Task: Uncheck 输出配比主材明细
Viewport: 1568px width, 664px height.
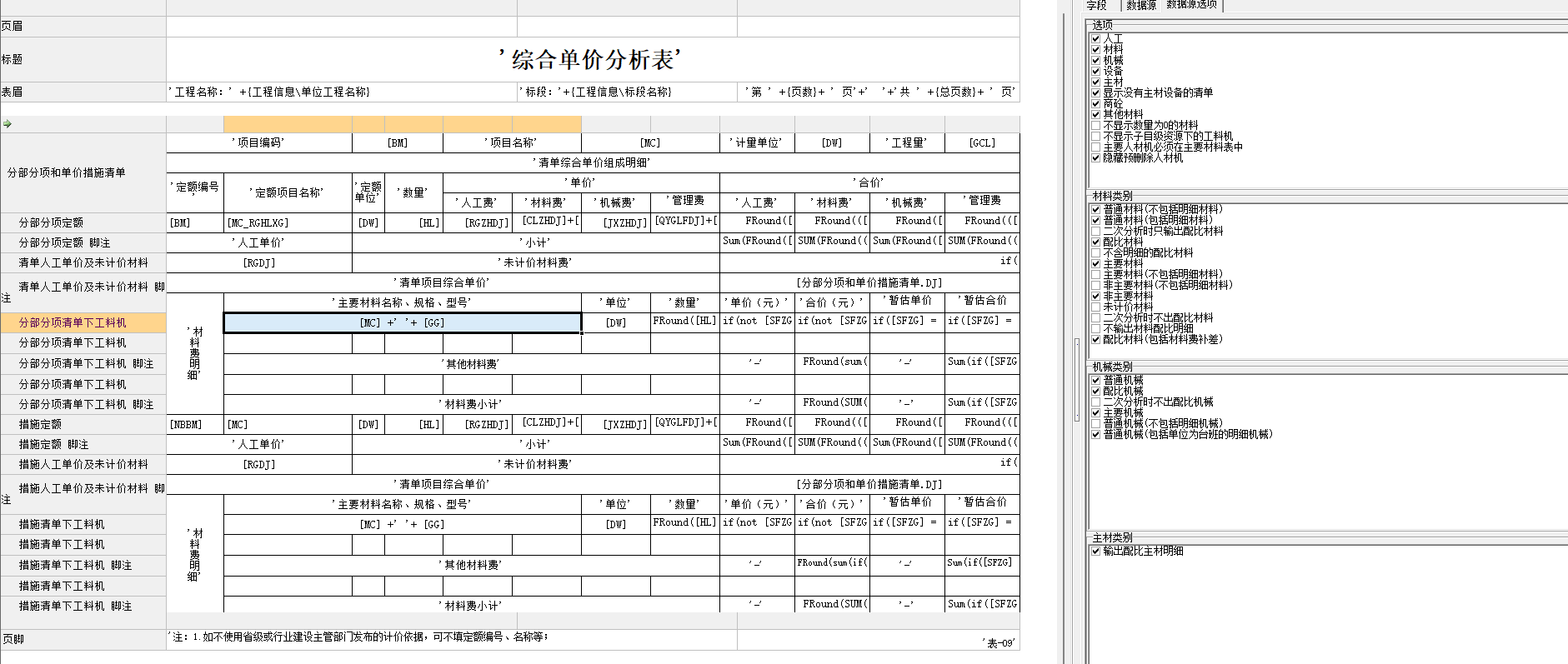Action: [1095, 551]
